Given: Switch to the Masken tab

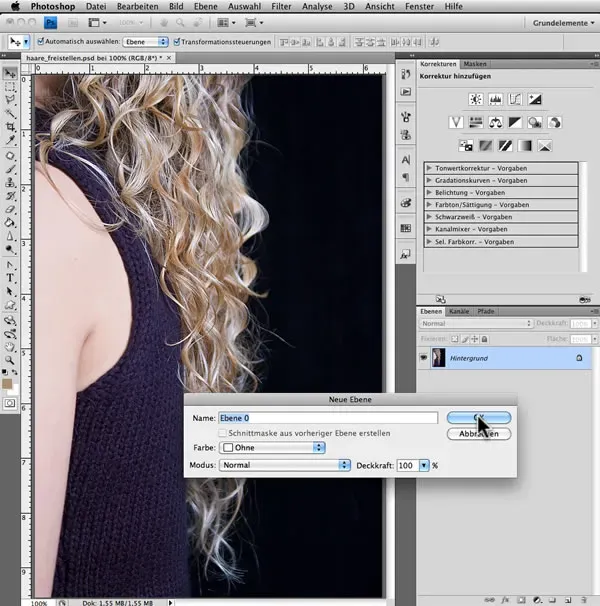Looking at the screenshot, I should (475, 63).
